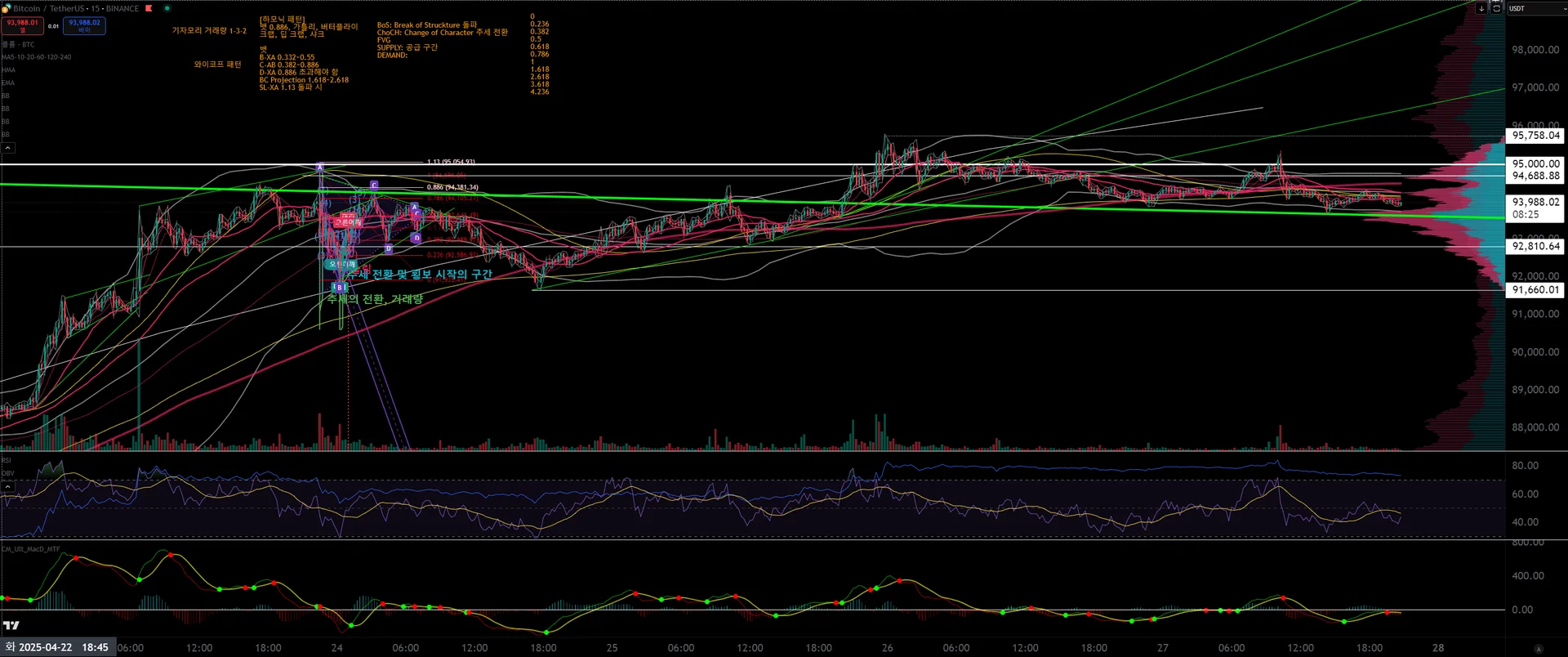Click the 24 date marker on time axis
Viewport: 1568px width, 657px height.
pyautogui.click(x=336, y=648)
